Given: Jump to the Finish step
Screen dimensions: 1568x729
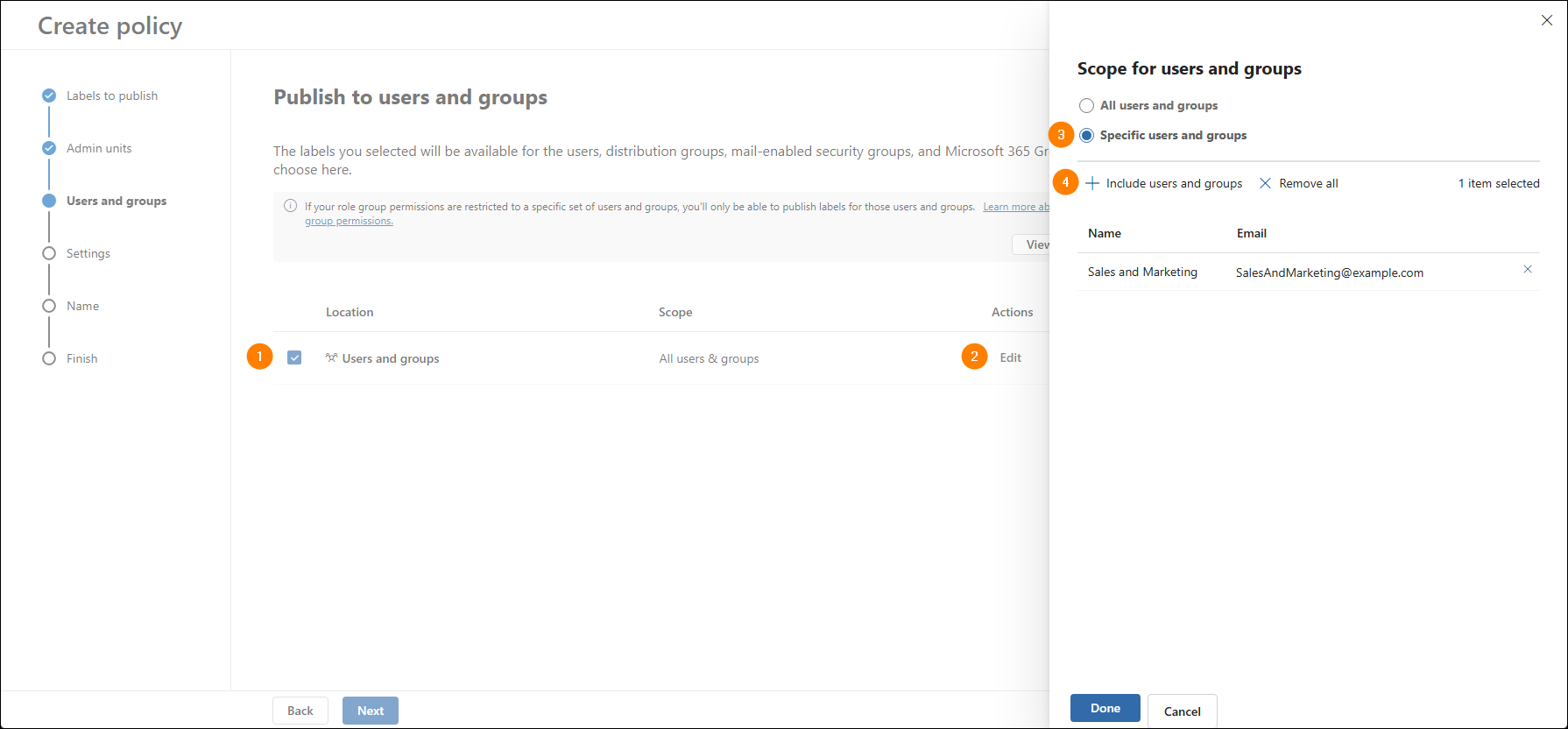Looking at the screenshot, I should coord(82,358).
